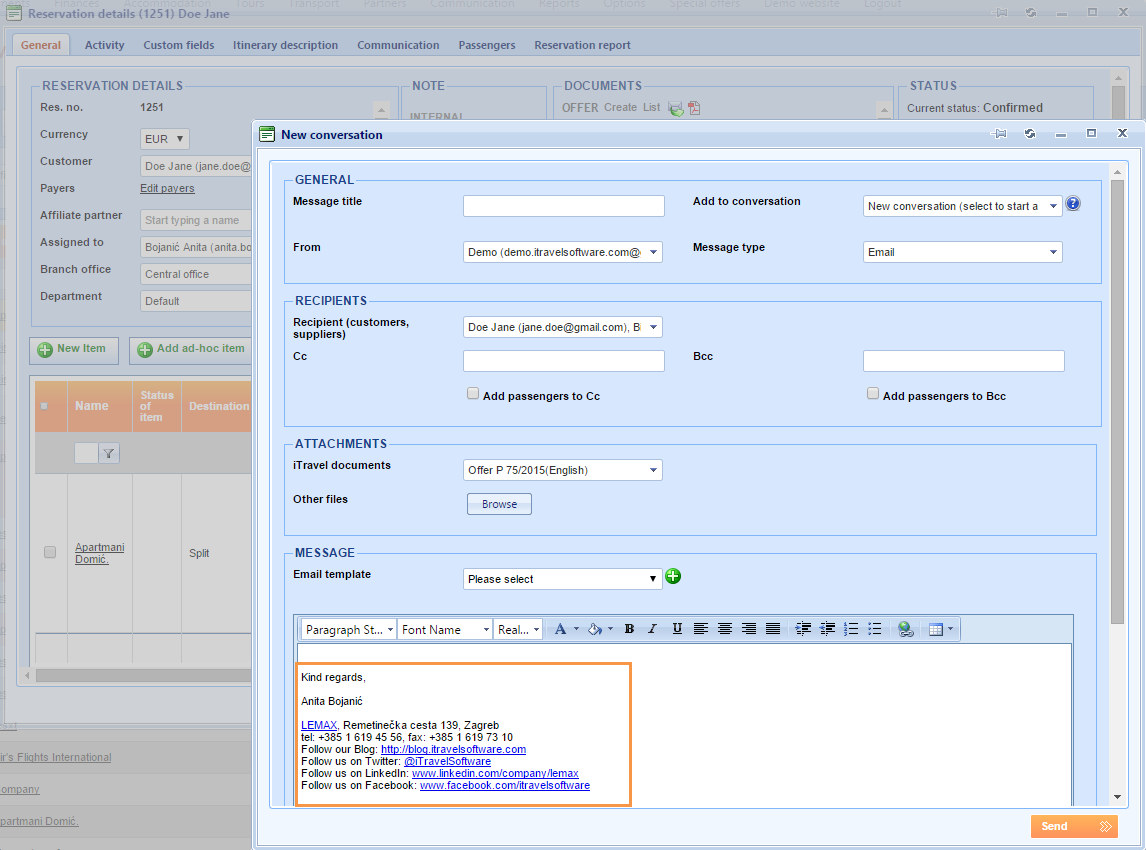Open the Reservation report tab
The height and width of the screenshot is (850, 1146).
click(583, 45)
